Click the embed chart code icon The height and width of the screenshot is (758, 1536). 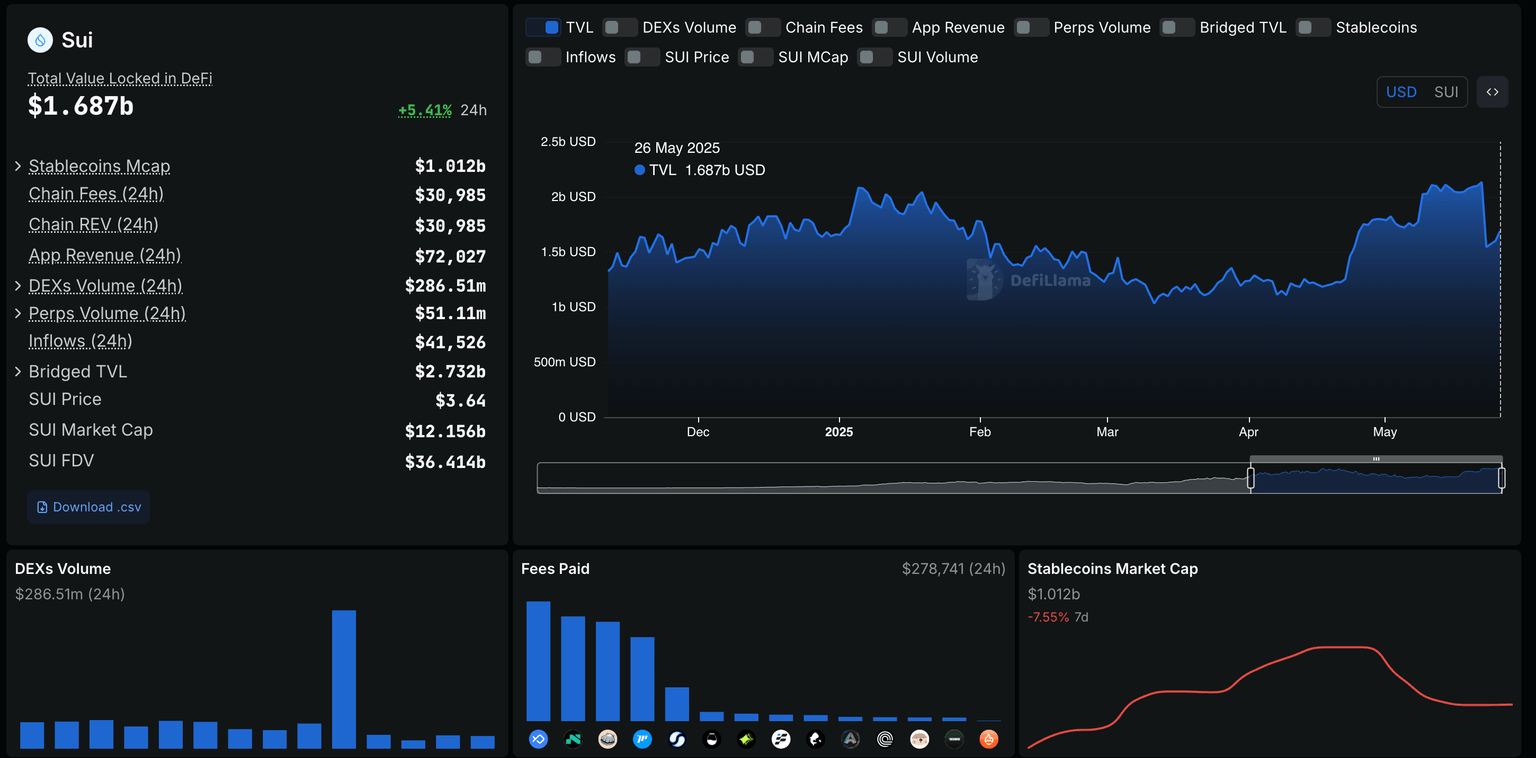1492,92
